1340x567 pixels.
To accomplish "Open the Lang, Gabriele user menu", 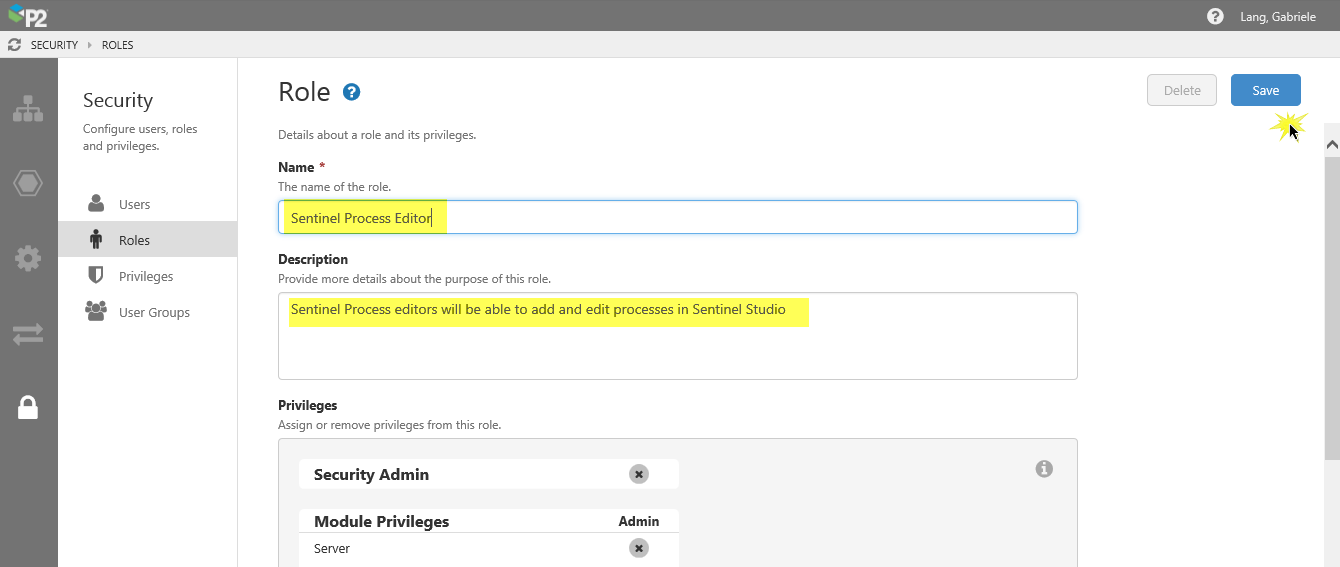I will tap(1277, 17).
